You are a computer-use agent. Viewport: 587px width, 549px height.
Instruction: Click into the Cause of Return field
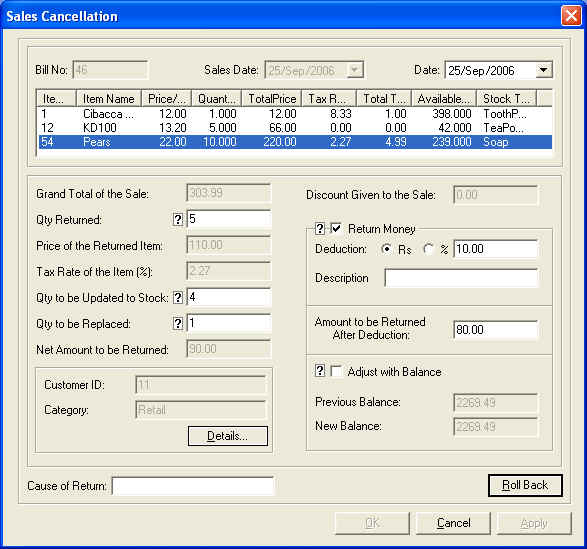[x=193, y=486]
